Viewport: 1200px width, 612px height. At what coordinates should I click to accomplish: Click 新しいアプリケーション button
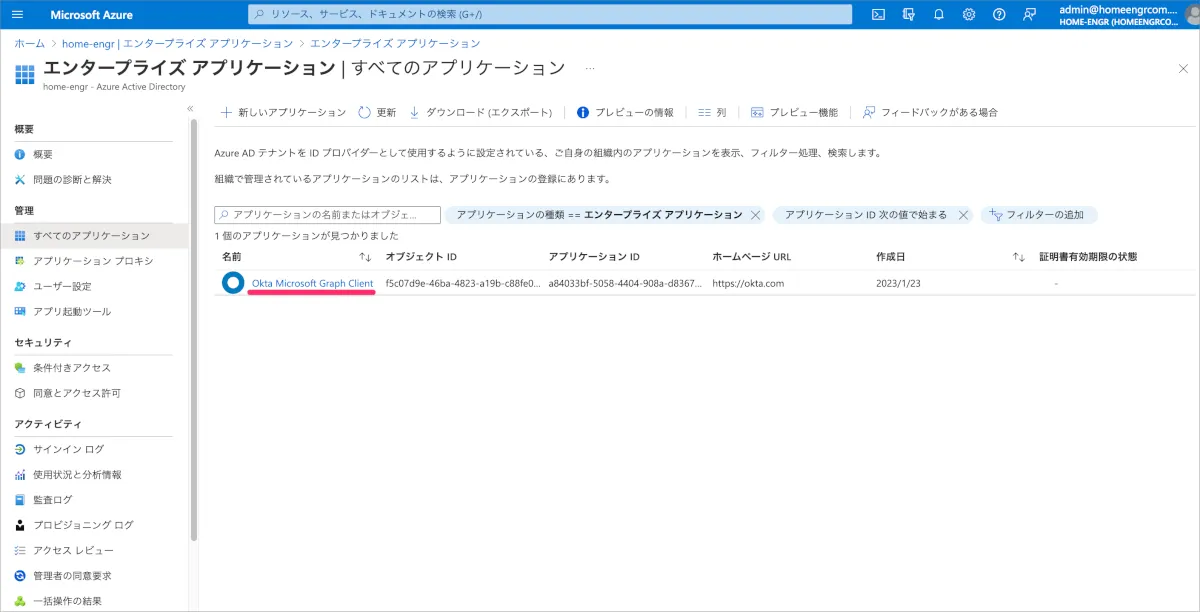pyautogui.click(x=283, y=113)
